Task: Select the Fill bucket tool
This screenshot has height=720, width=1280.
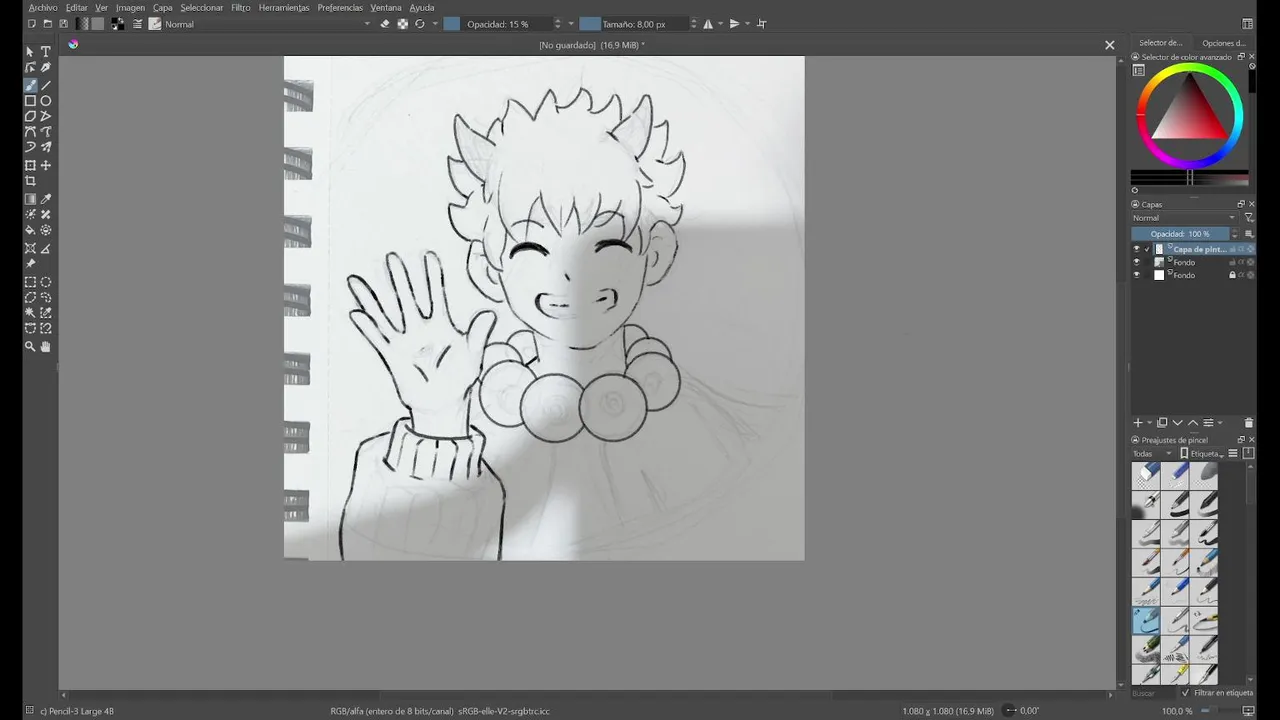Action: 30,230
